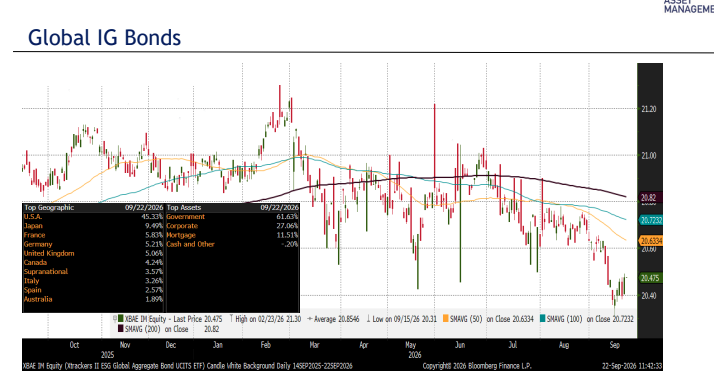The width and height of the screenshot is (714, 382).
Task: Click the 'Top Geographic' table header
Action: tap(49, 208)
